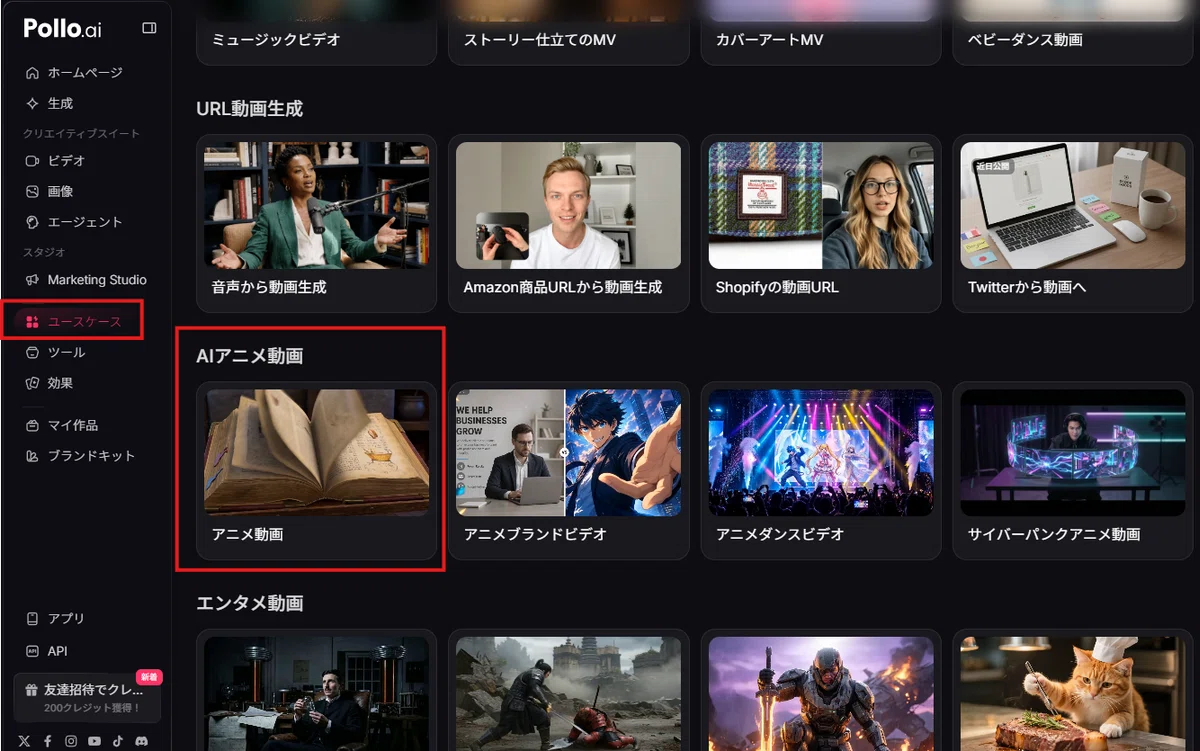1200x751 pixels.
Task: Open the armored robot thumbnail under エンタメ動画
Action: [820, 694]
